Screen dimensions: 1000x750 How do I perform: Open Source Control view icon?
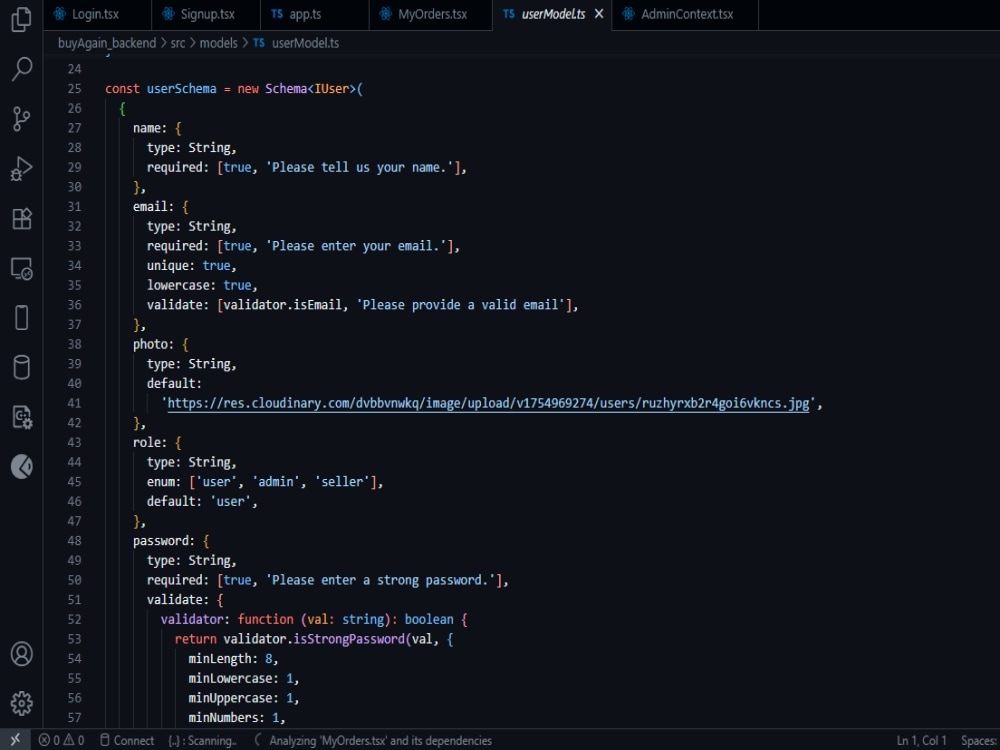click(x=22, y=119)
